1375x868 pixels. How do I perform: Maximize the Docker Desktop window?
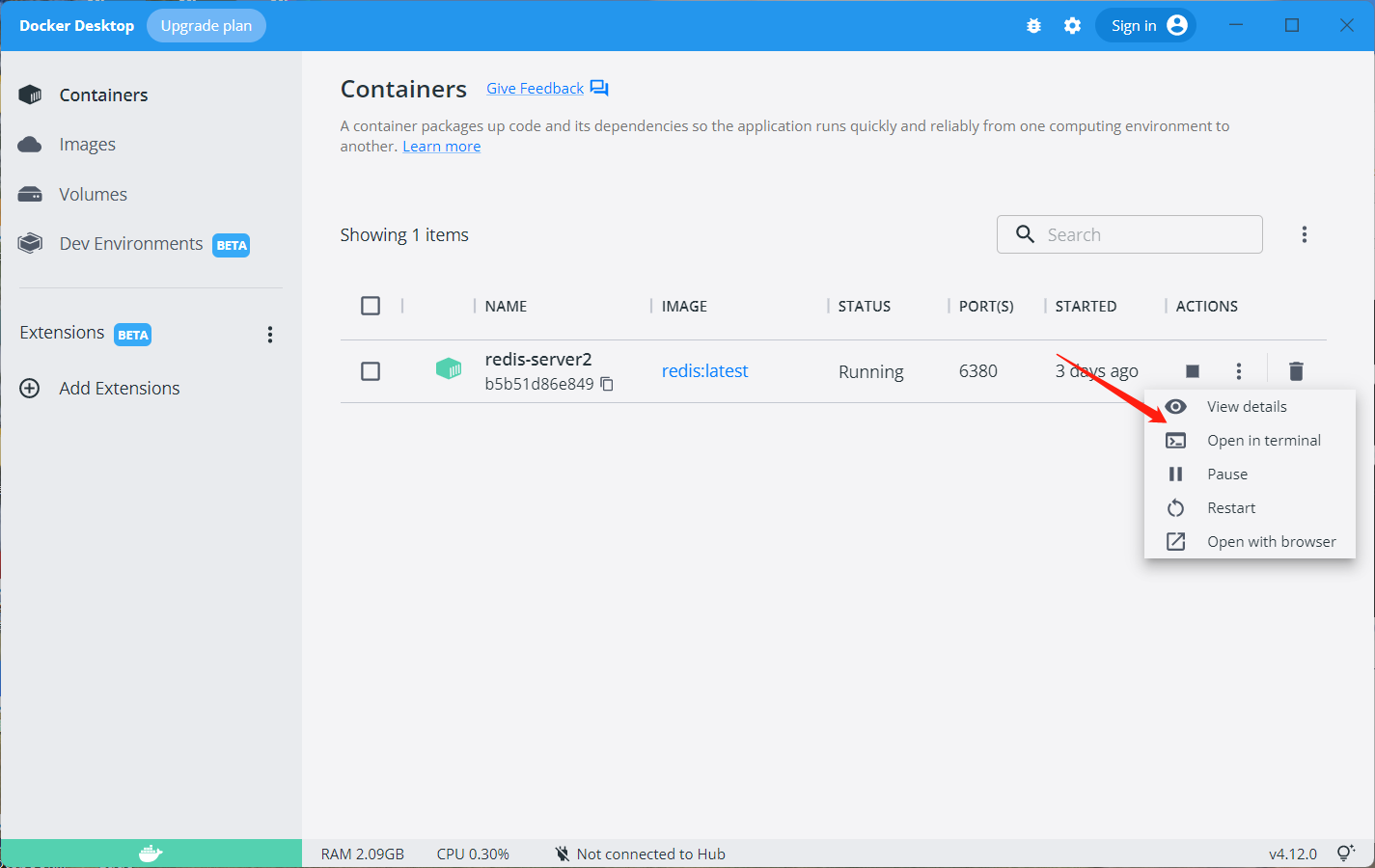pos(1292,25)
